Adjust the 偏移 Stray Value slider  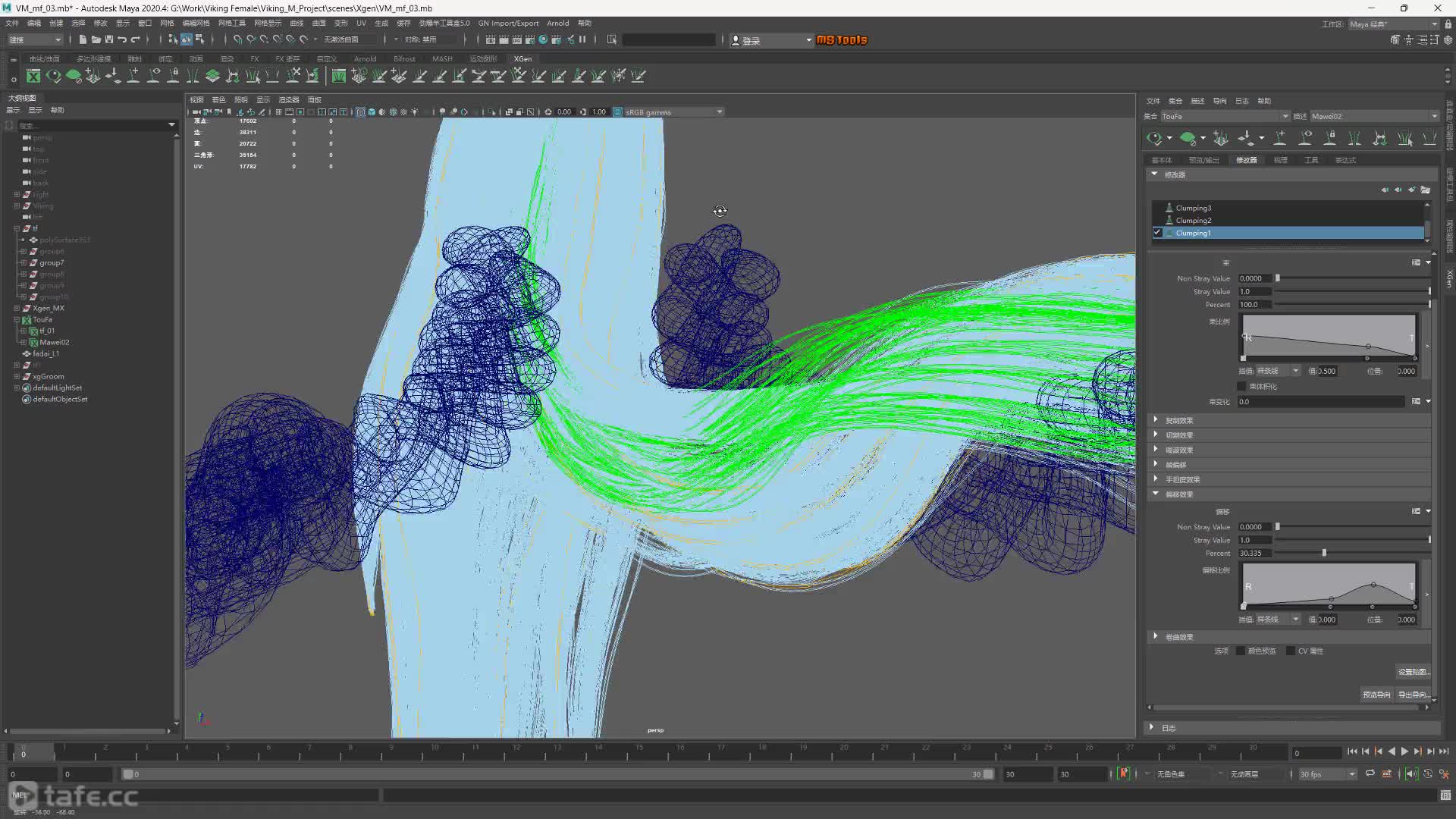click(1429, 540)
